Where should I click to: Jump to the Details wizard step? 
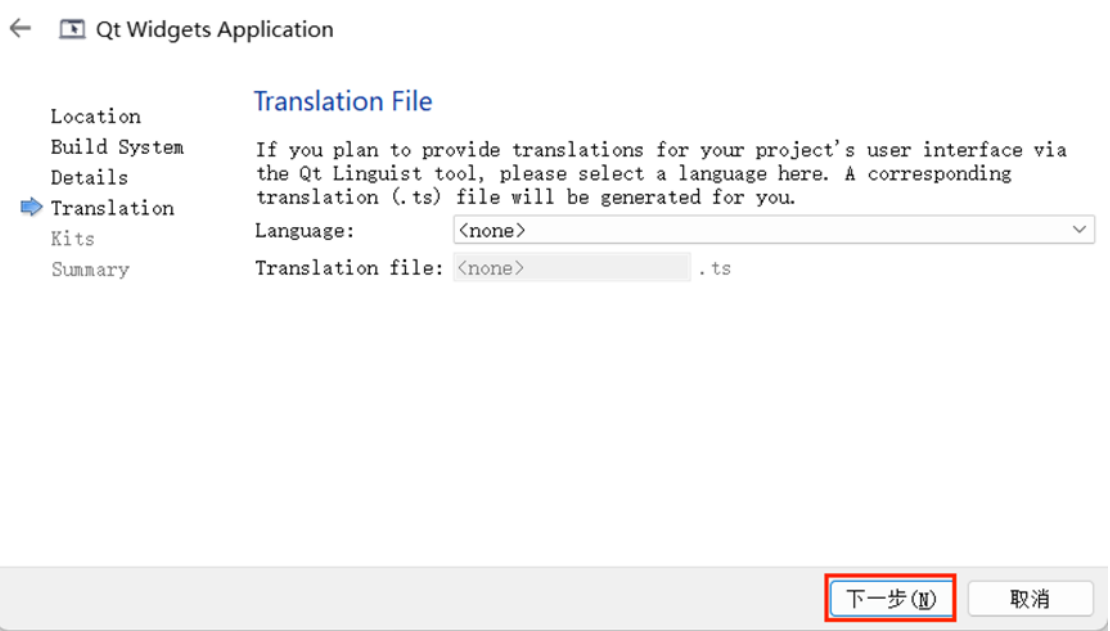point(89,177)
